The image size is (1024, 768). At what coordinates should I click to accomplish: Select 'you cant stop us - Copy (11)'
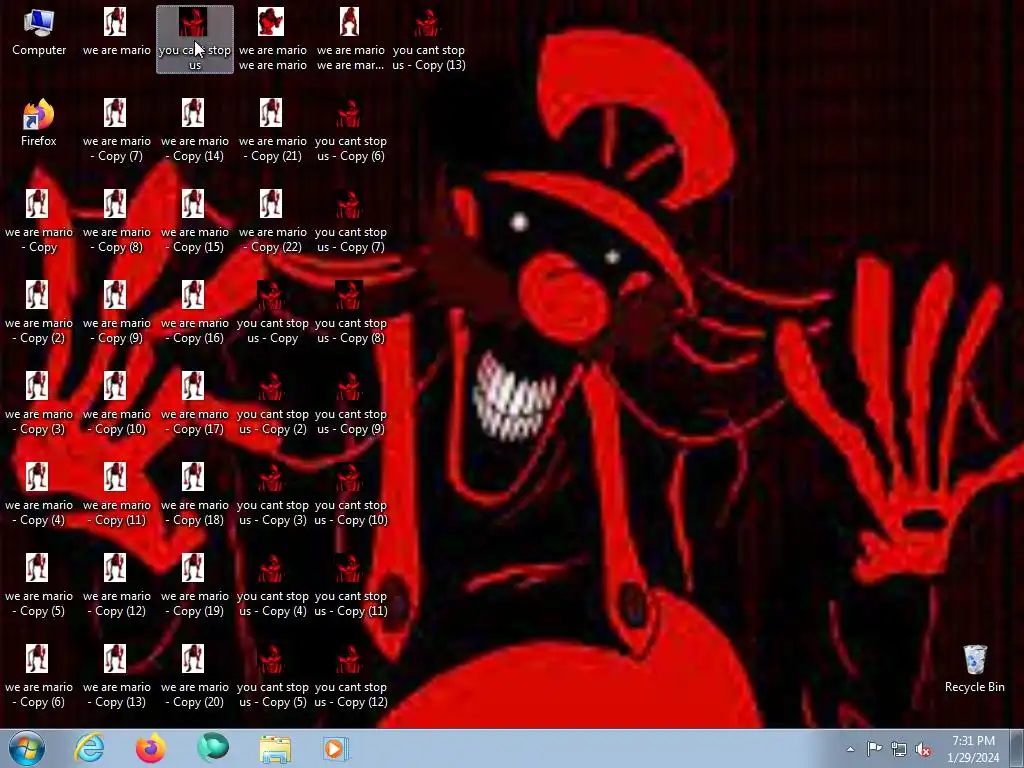click(x=351, y=585)
